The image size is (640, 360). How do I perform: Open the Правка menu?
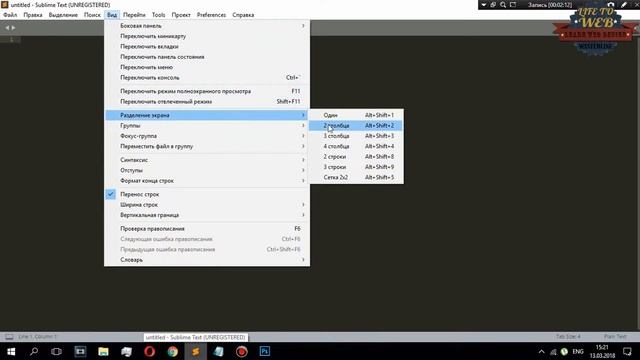click(33, 15)
